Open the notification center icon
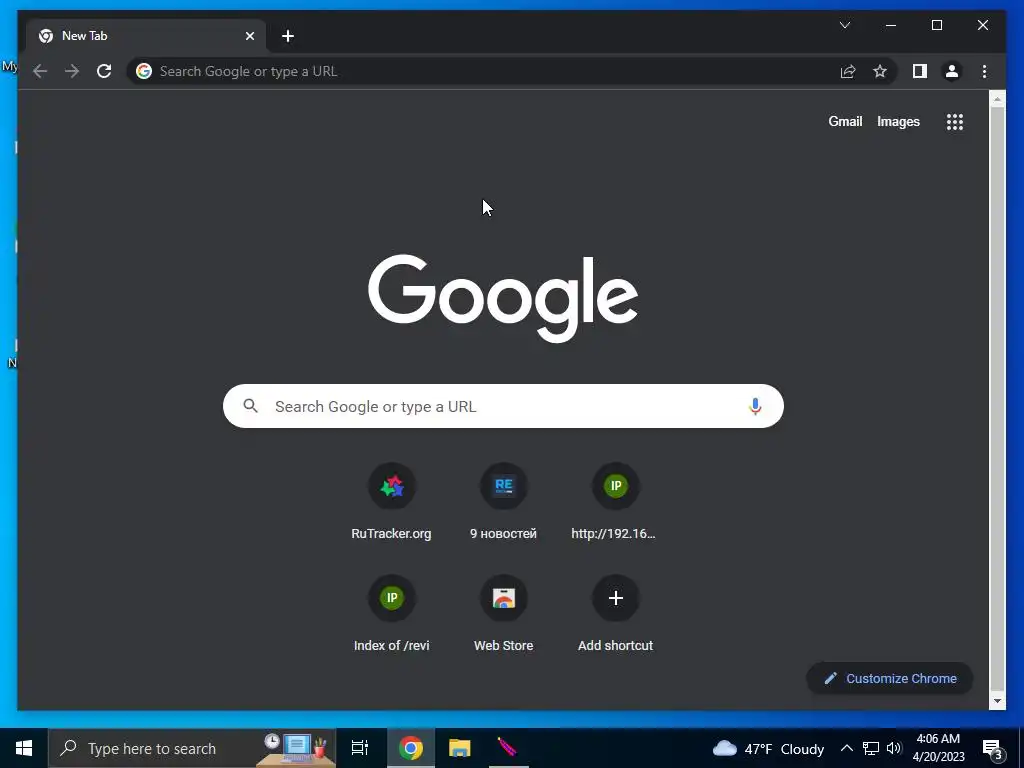 click(993, 748)
